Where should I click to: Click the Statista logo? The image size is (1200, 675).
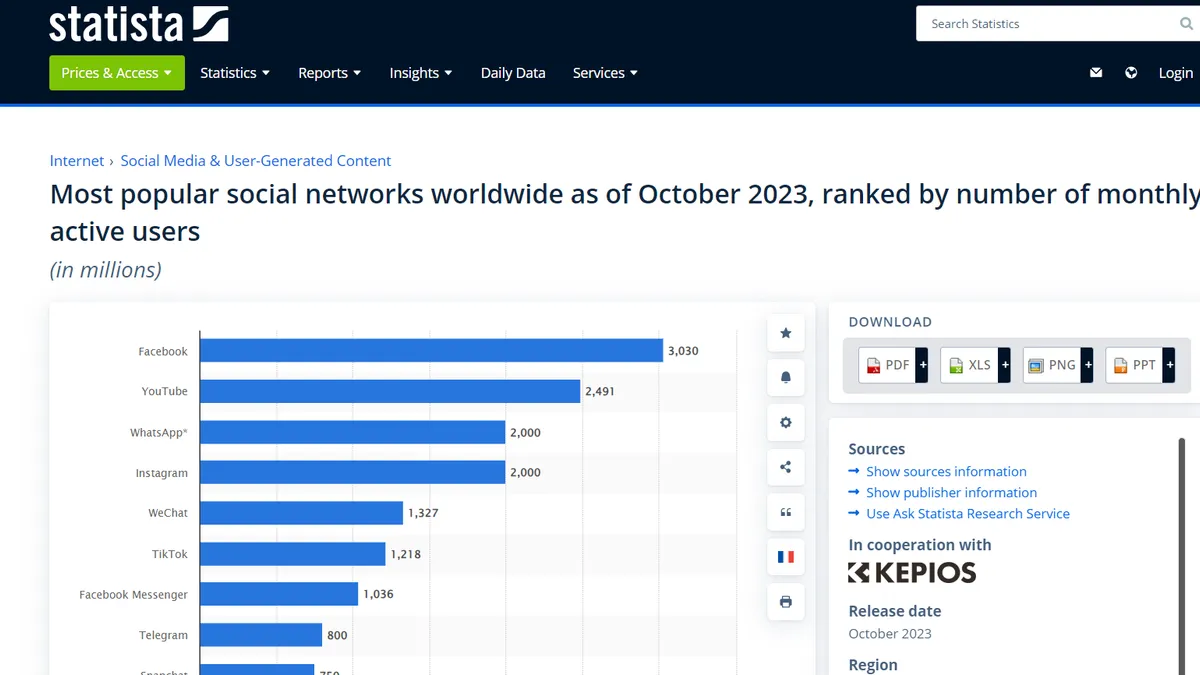(x=139, y=24)
